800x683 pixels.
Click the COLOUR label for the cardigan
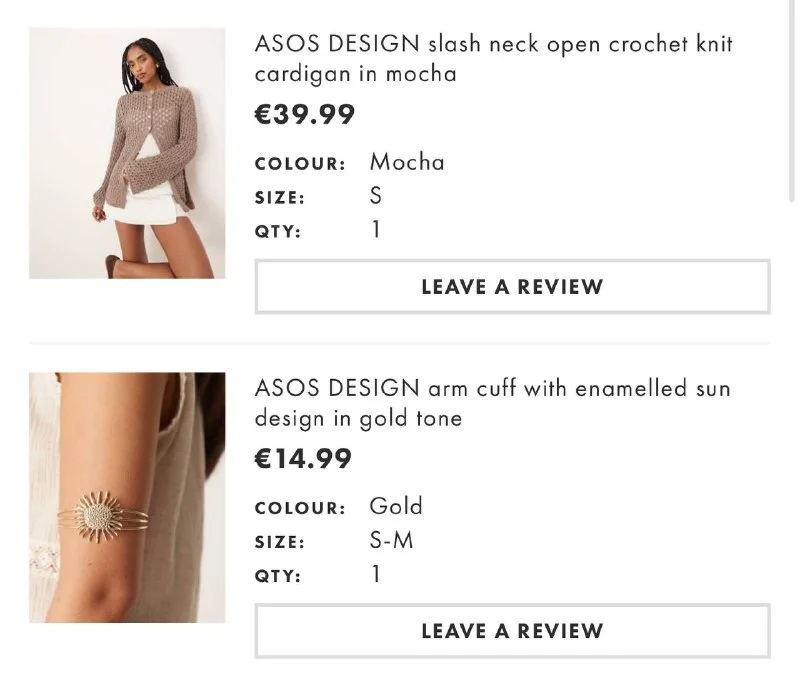[x=300, y=163]
